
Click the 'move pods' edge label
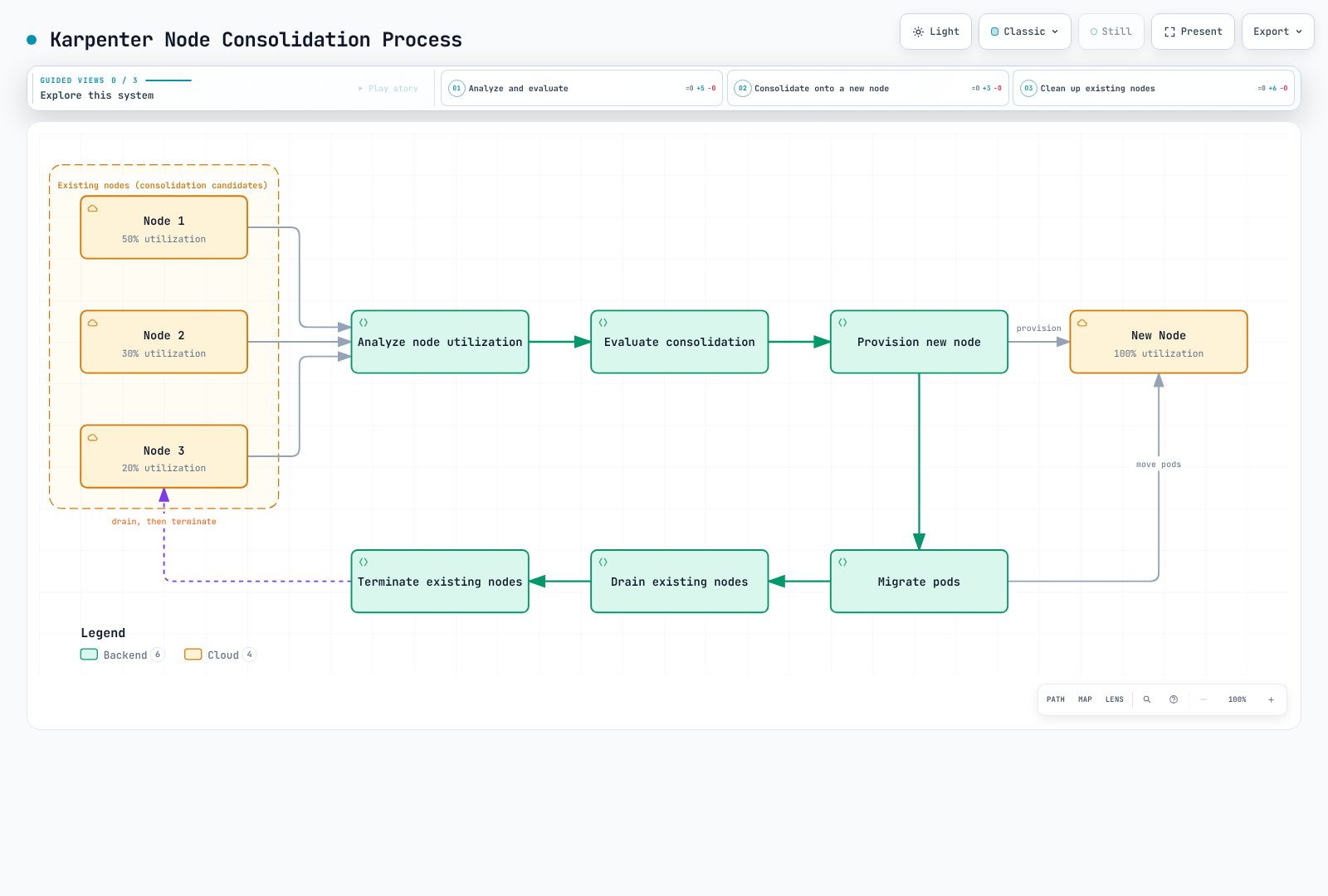[1159, 465]
